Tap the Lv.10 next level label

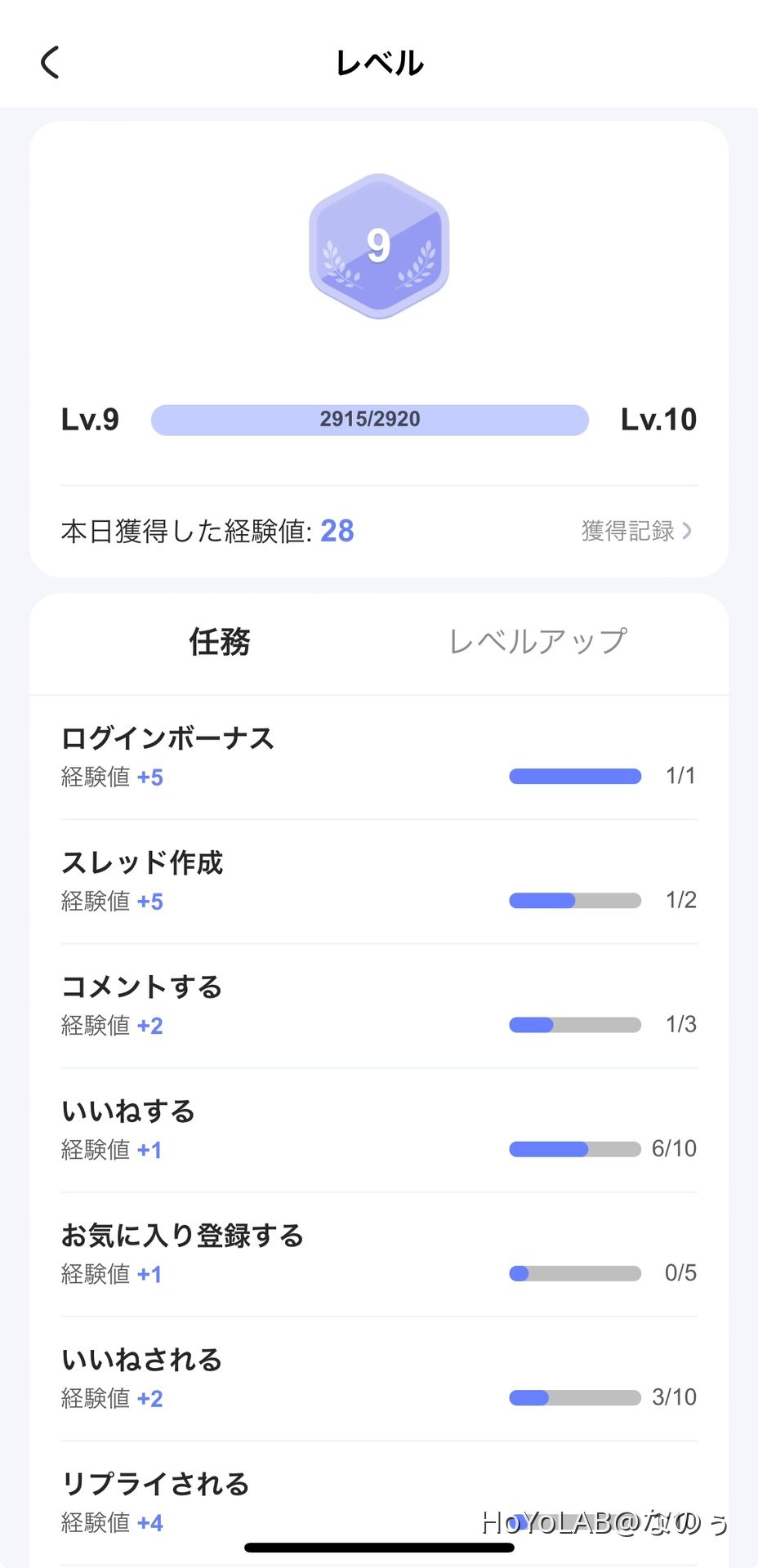(x=658, y=420)
